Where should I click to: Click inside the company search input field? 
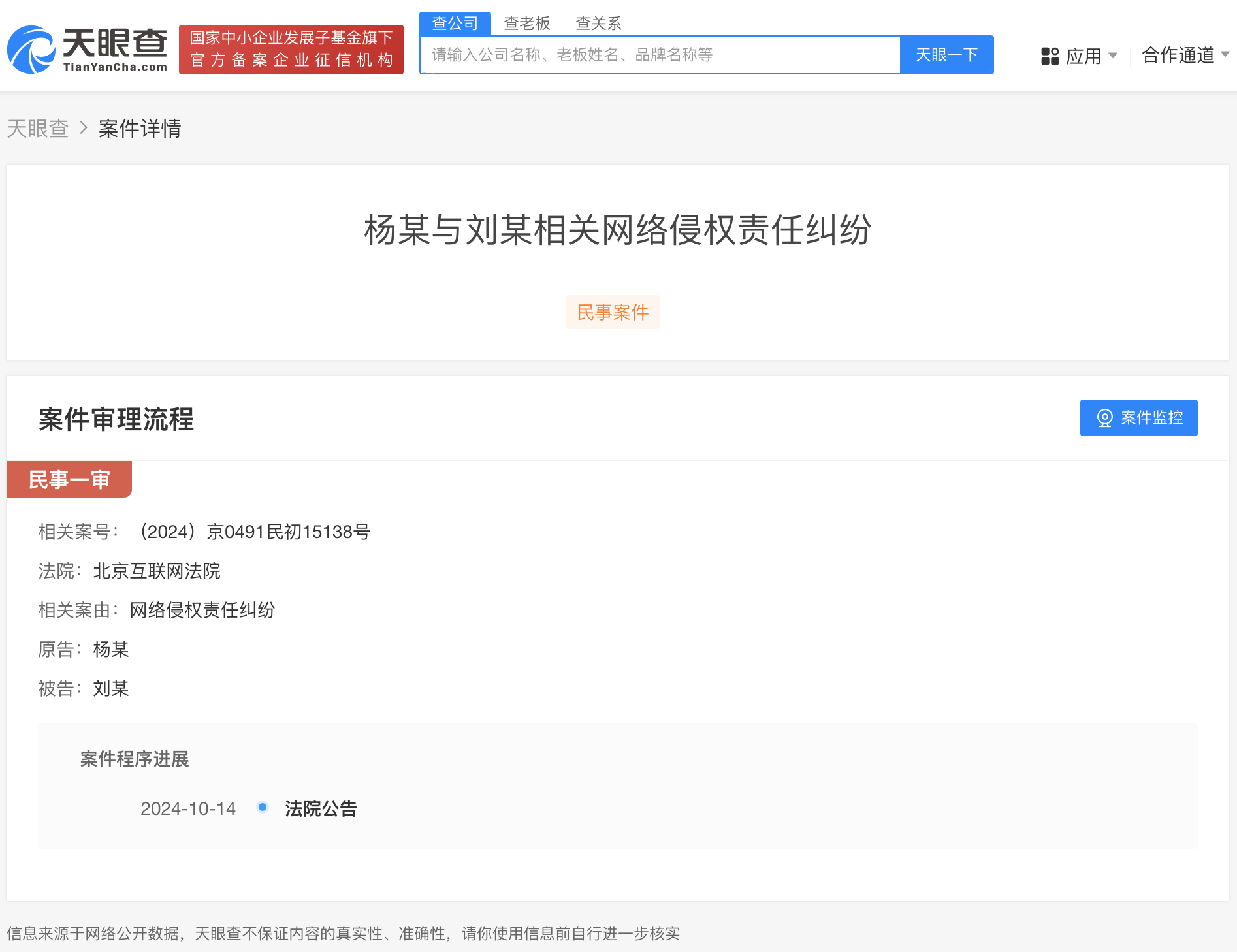pyautogui.click(x=653, y=55)
